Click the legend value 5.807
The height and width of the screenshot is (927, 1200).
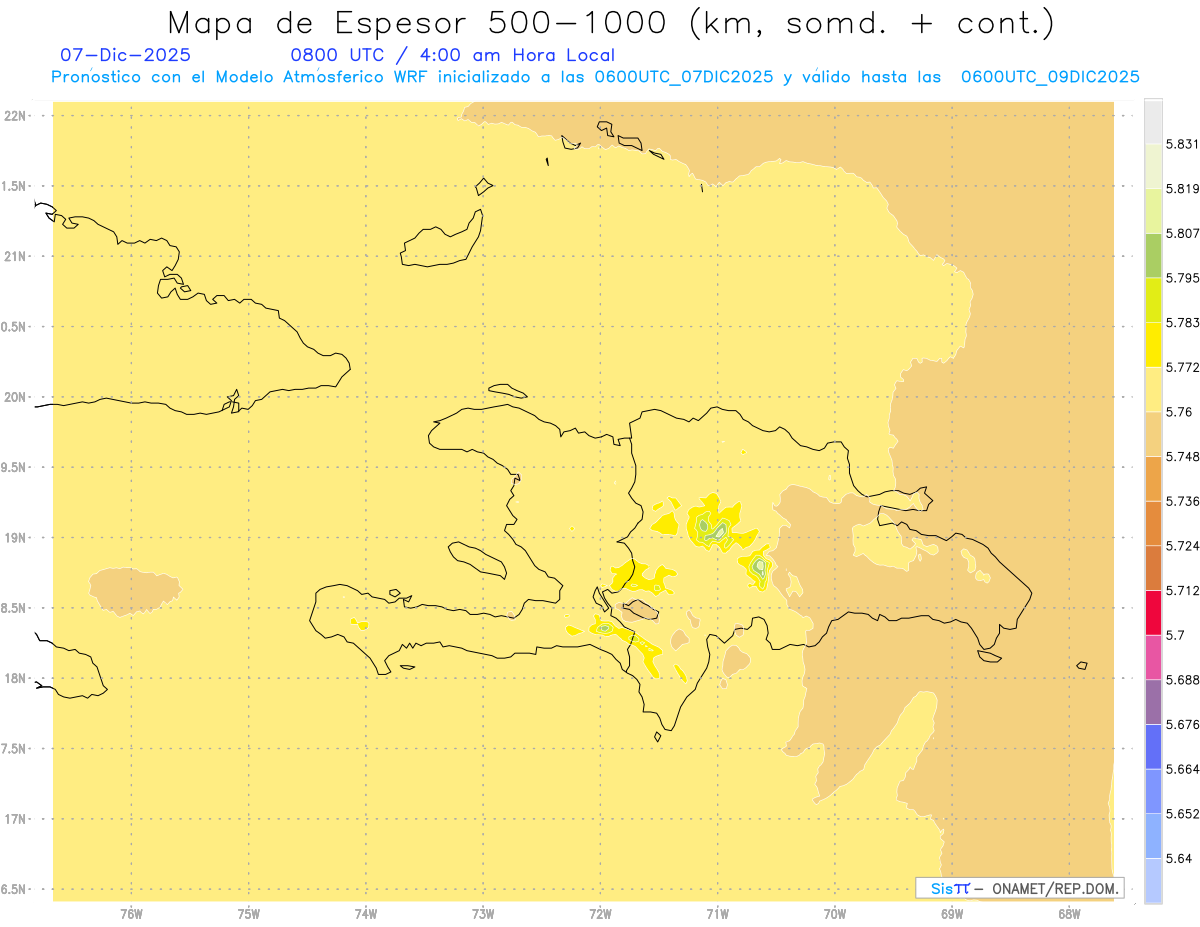[x=1183, y=233]
